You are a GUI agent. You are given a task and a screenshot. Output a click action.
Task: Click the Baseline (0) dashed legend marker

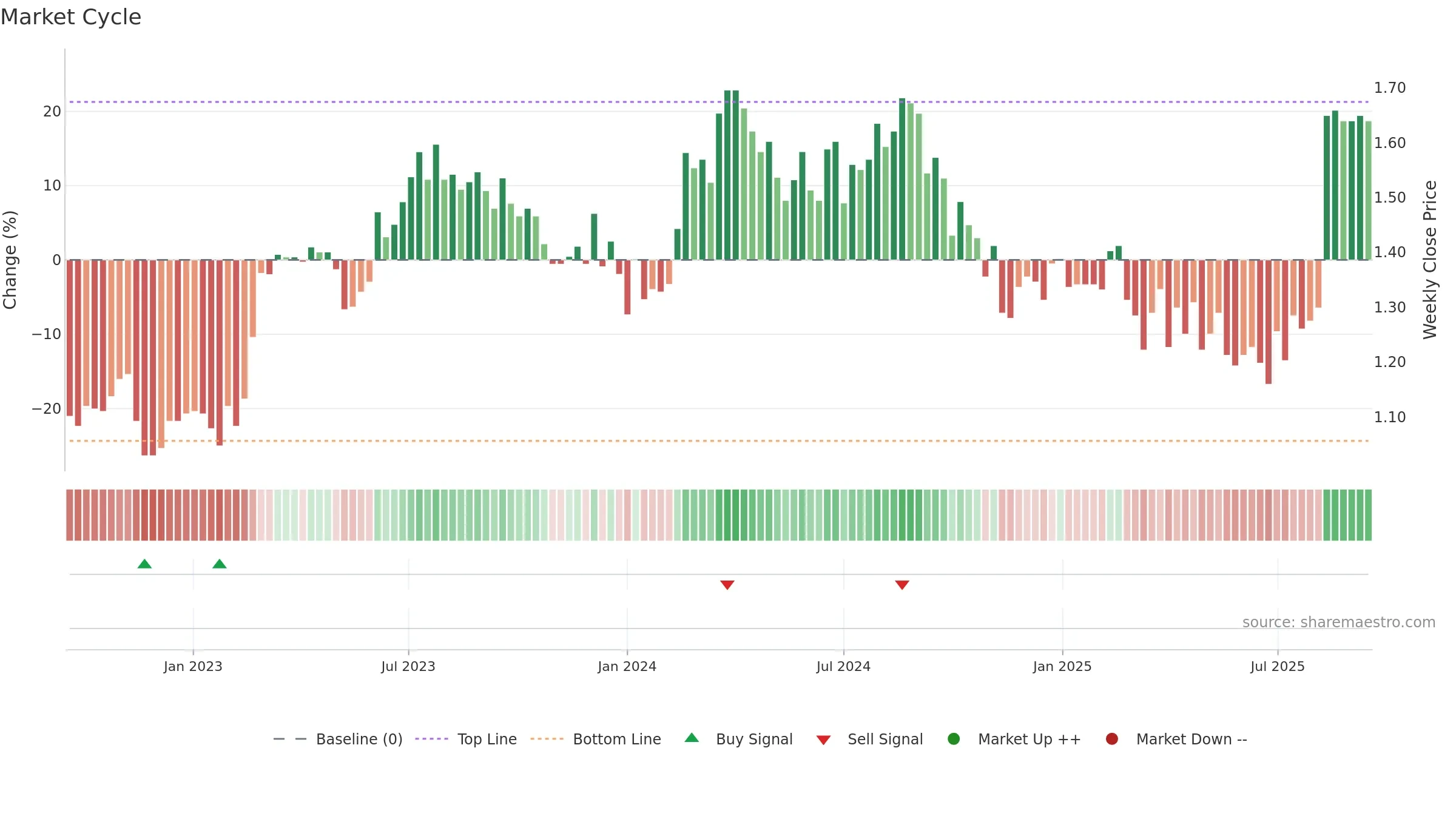(290, 739)
